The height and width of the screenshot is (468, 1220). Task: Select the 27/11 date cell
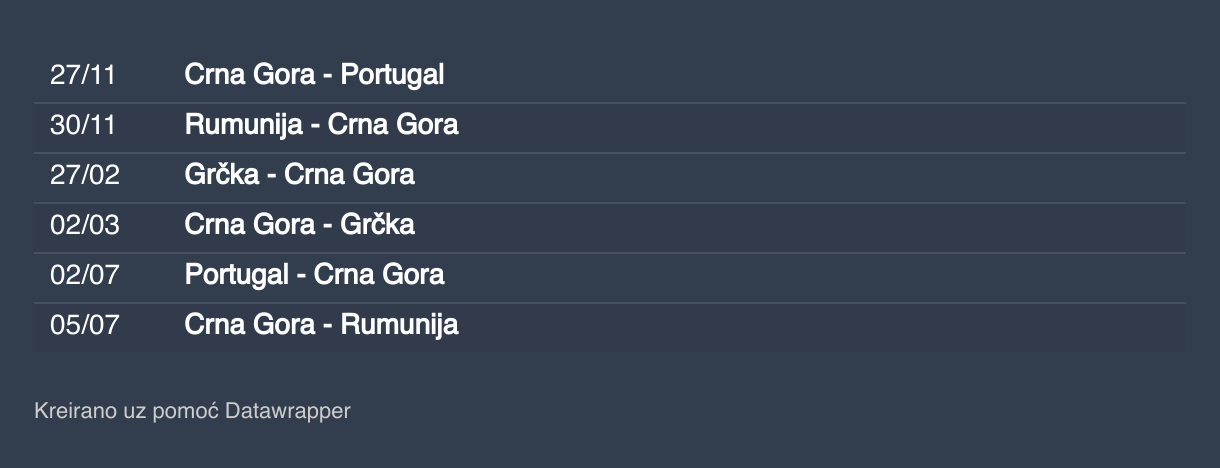(83, 75)
